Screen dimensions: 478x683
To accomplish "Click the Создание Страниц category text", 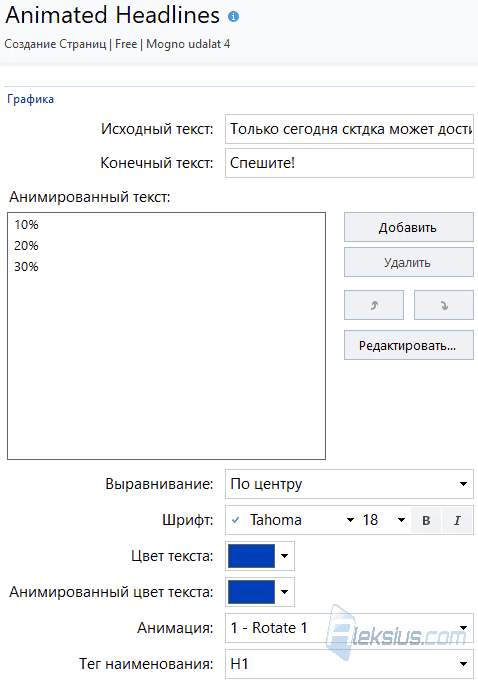I will tap(55, 44).
